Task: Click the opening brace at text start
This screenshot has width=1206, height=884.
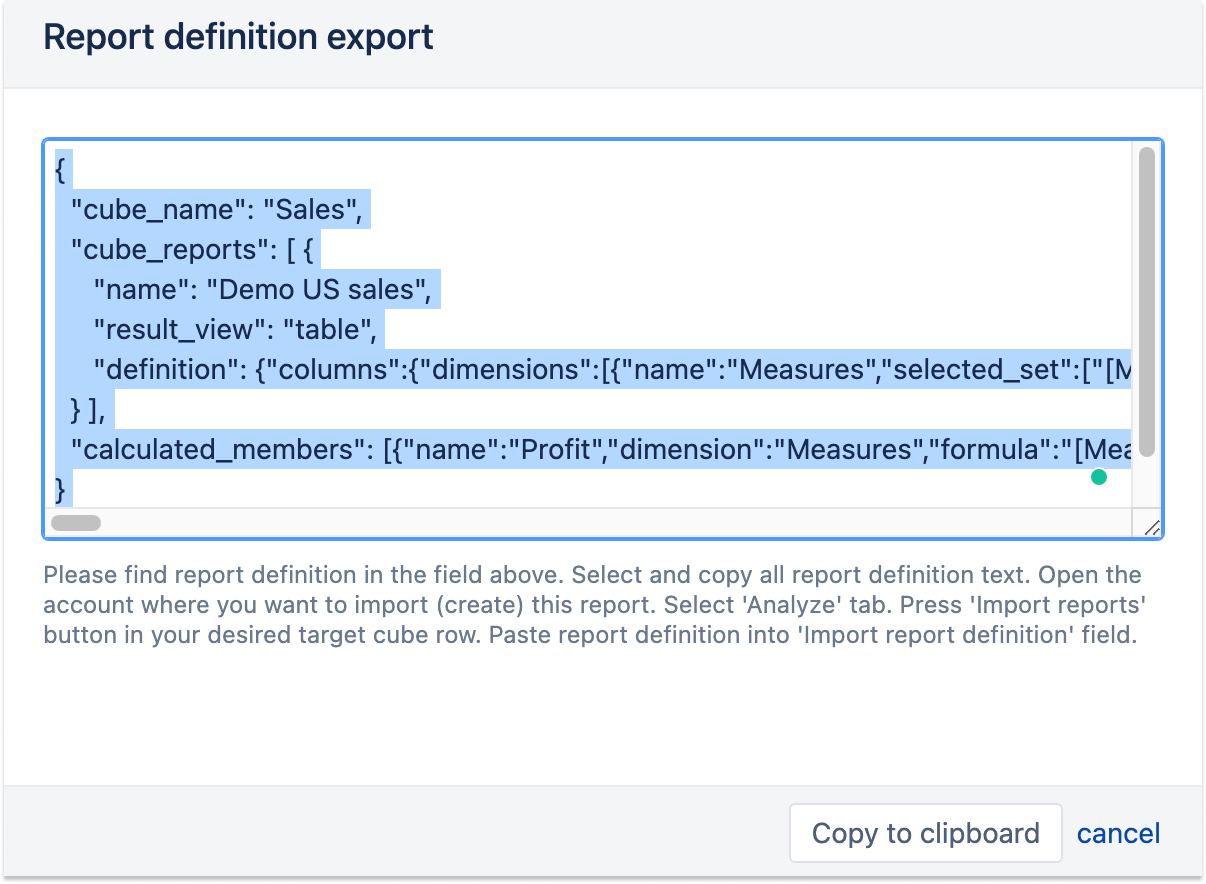Action: tap(61, 170)
